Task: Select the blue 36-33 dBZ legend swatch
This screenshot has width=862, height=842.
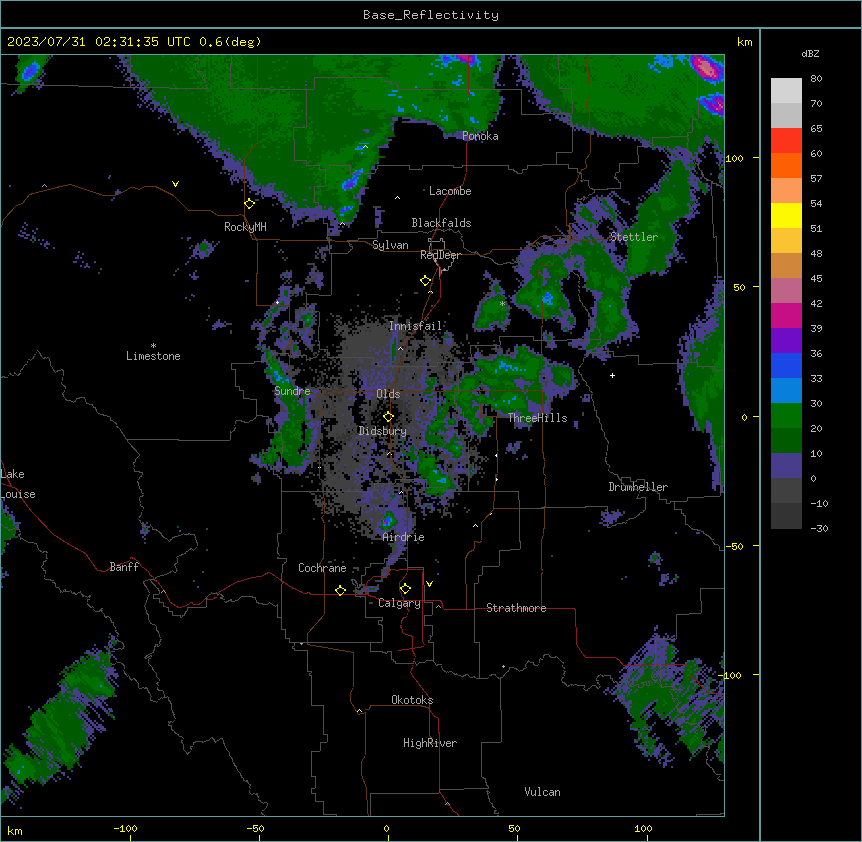Action: 786,365
